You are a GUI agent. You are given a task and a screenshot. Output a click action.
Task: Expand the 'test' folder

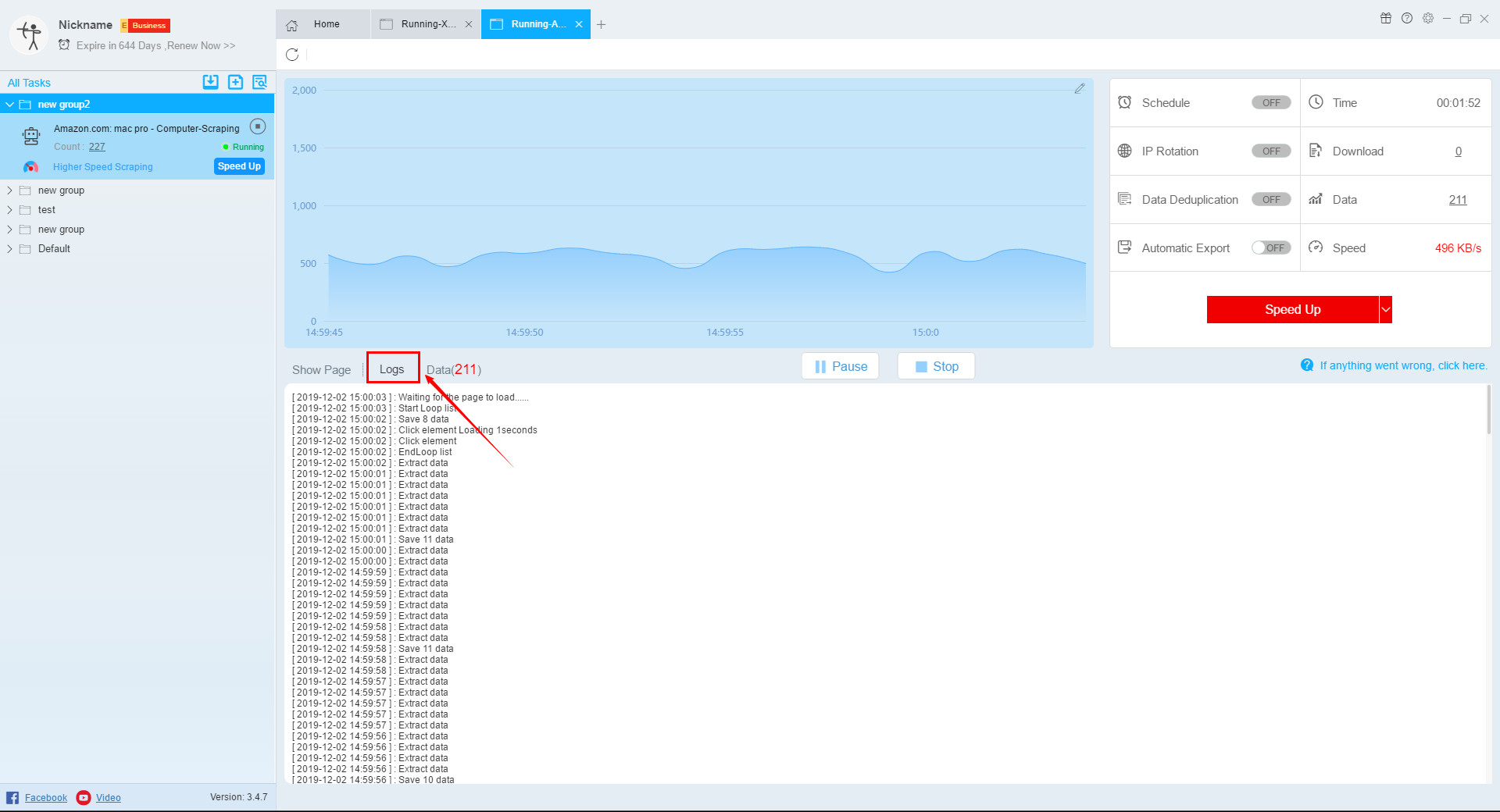point(9,209)
